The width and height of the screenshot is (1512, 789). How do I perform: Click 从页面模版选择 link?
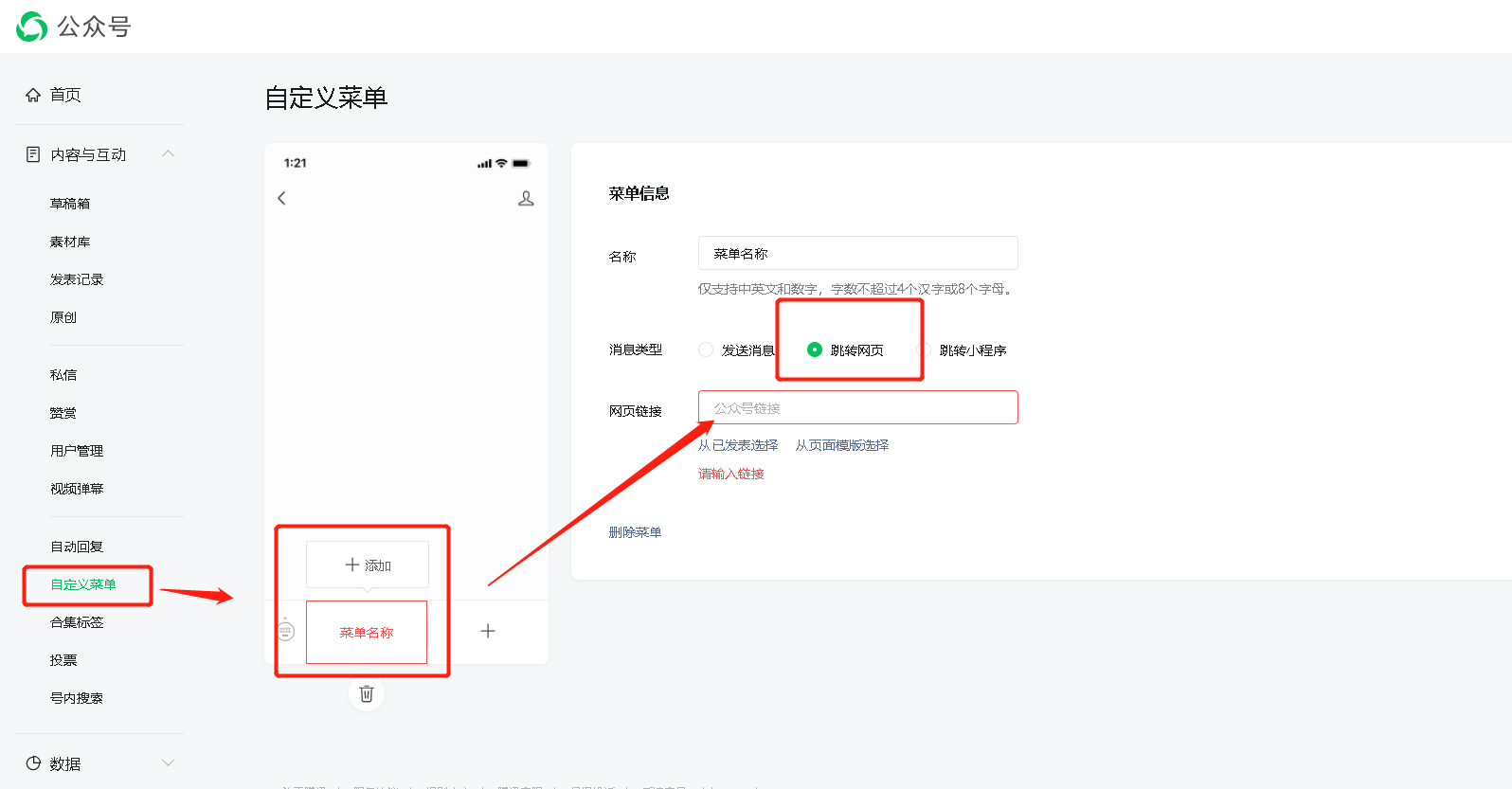click(x=842, y=445)
